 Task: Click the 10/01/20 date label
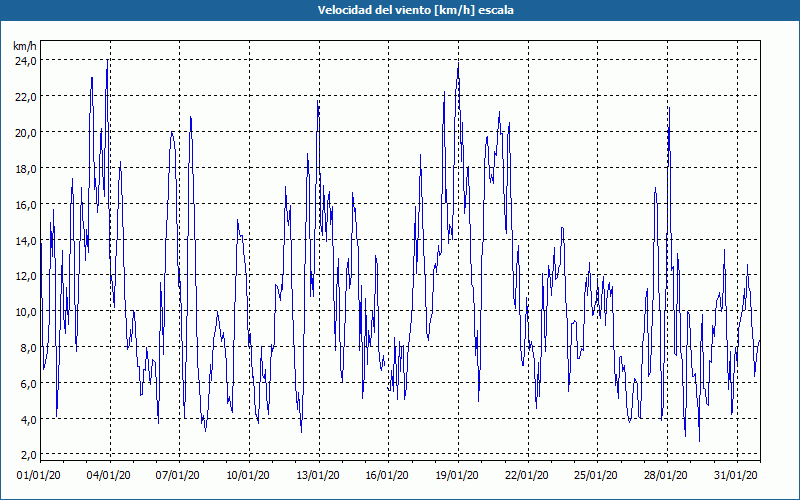point(247,475)
